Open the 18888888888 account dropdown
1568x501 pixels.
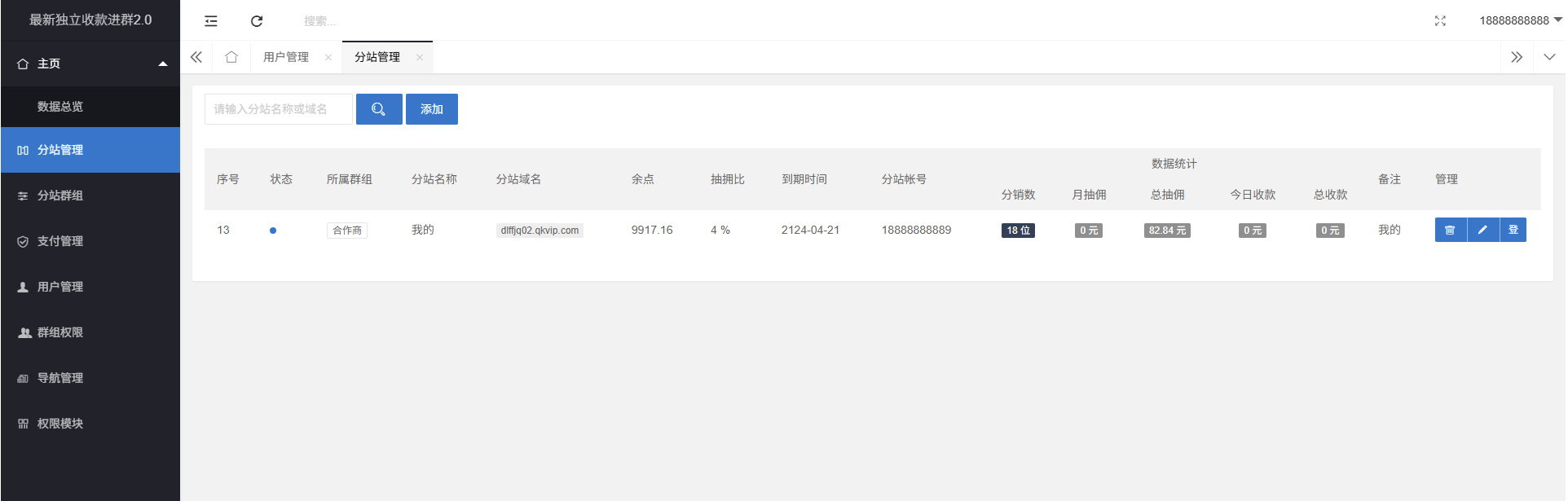tap(1519, 20)
